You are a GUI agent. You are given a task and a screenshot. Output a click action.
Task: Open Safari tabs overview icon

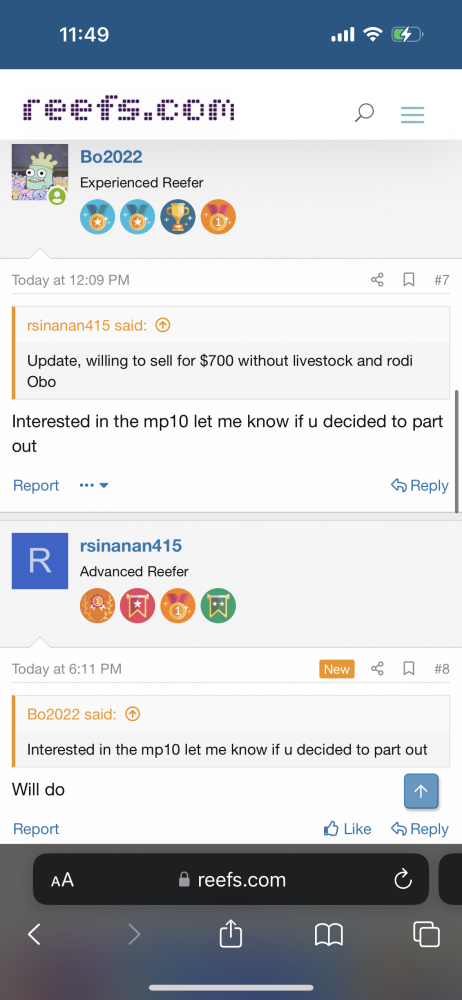tap(426, 935)
